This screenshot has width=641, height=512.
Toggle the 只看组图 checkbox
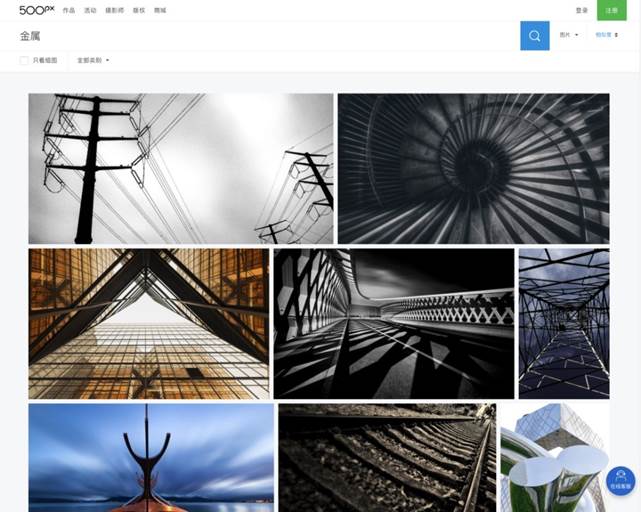pos(24,61)
